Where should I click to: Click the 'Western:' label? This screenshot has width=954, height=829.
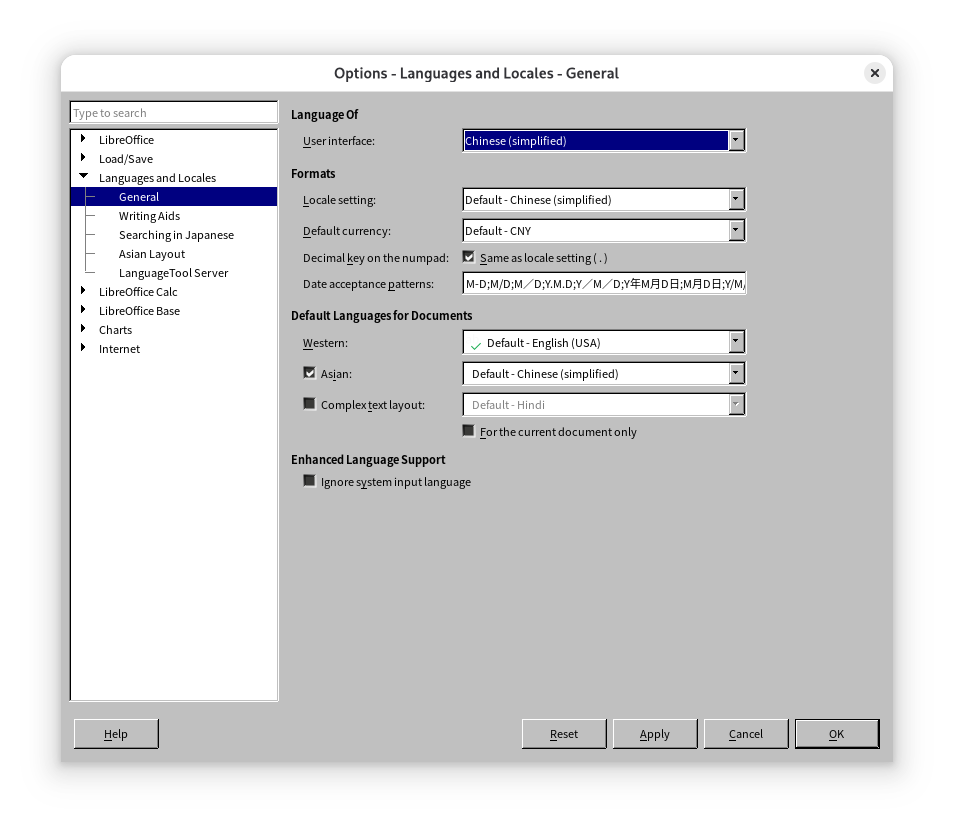326,343
